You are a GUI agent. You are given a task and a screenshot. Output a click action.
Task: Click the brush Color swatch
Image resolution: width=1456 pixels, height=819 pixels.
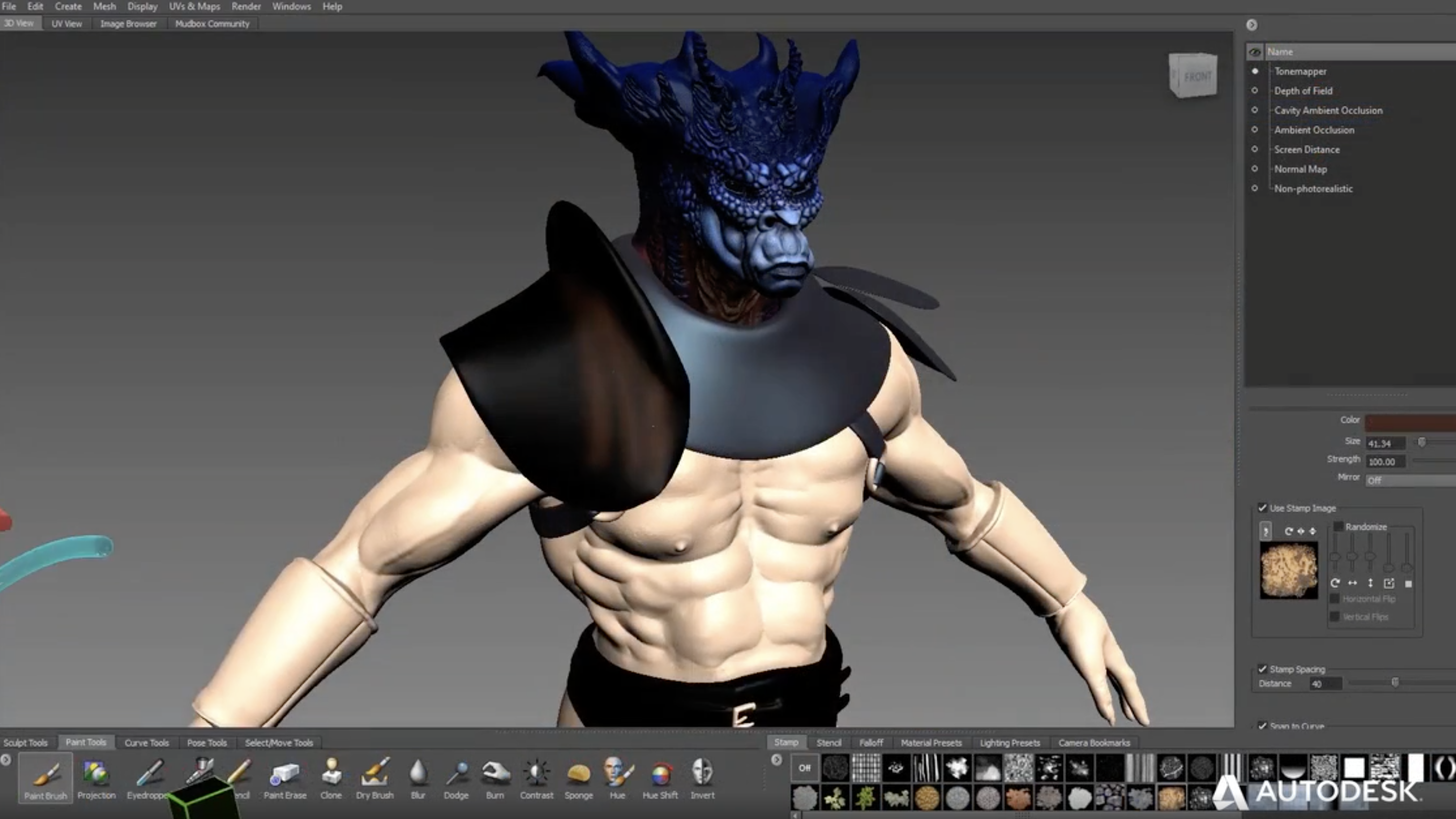click(x=1411, y=422)
